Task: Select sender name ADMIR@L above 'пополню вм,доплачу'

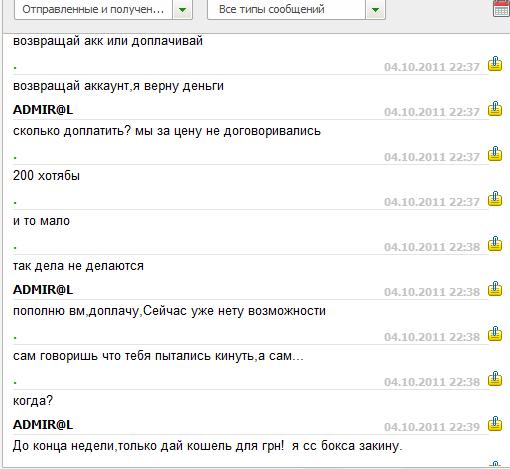Action: 43,290
